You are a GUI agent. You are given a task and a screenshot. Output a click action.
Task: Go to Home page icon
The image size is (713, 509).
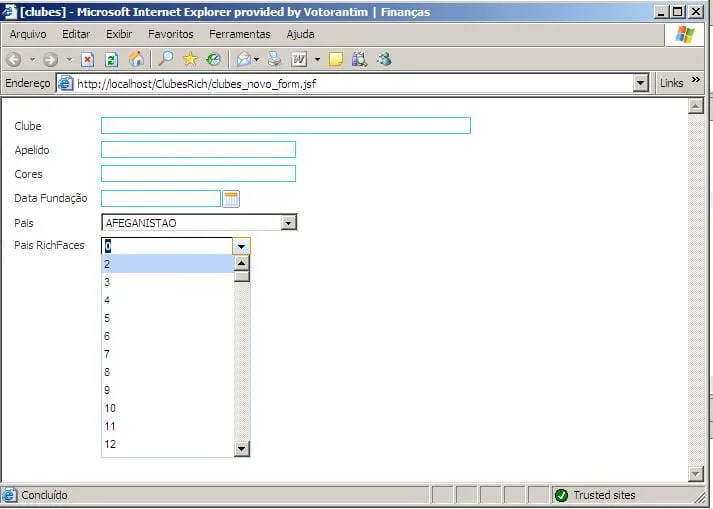(136, 59)
